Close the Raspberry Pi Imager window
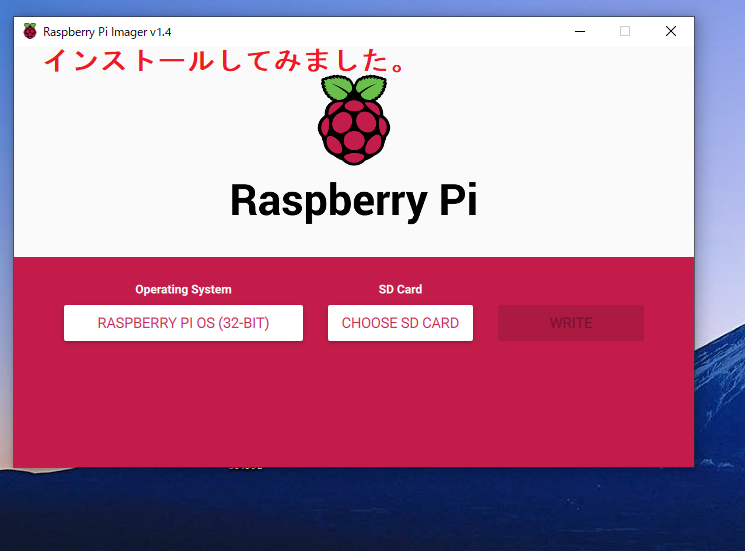The image size is (745, 551). [x=671, y=31]
